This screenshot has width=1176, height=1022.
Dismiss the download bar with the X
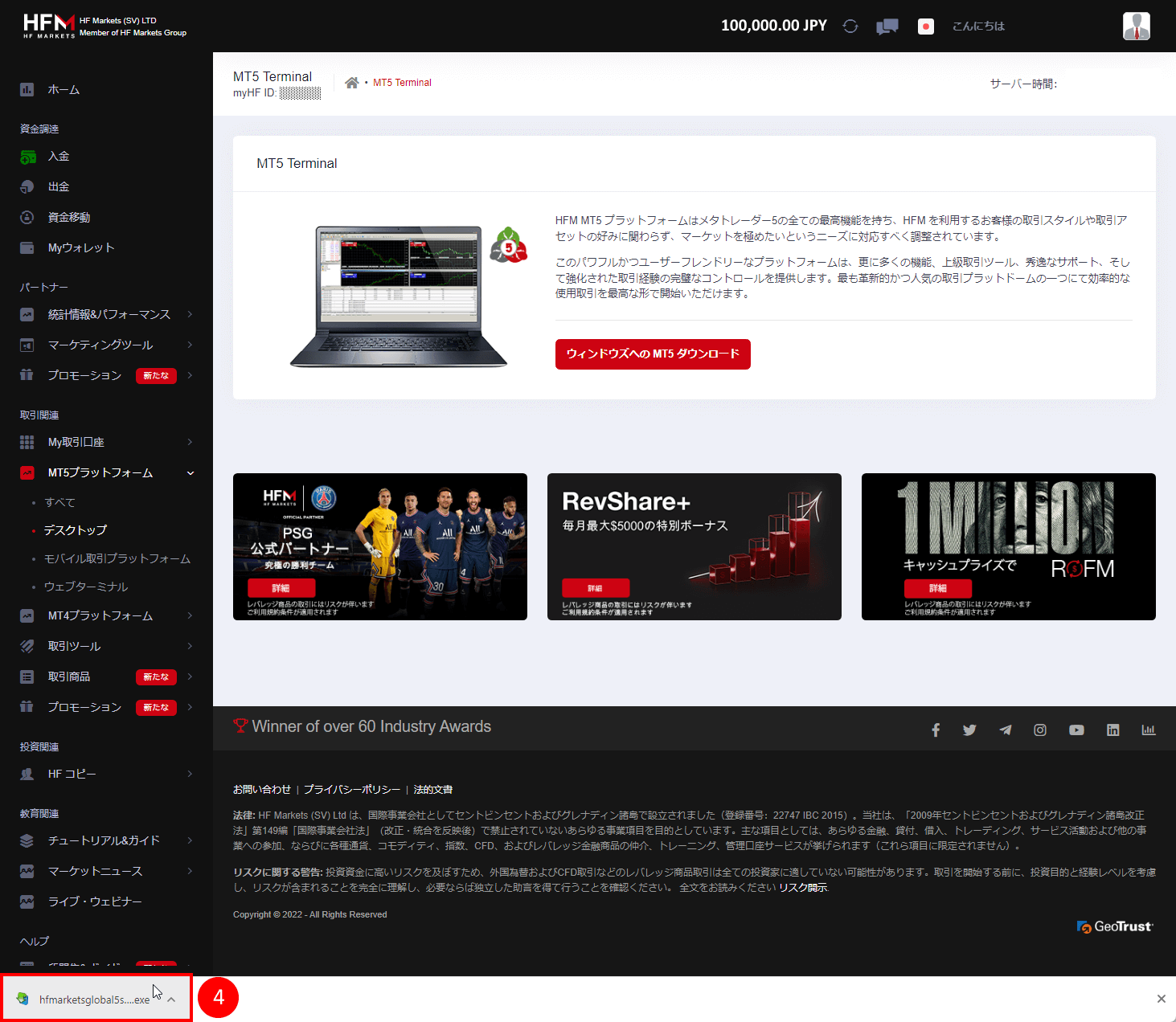(x=1160, y=999)
